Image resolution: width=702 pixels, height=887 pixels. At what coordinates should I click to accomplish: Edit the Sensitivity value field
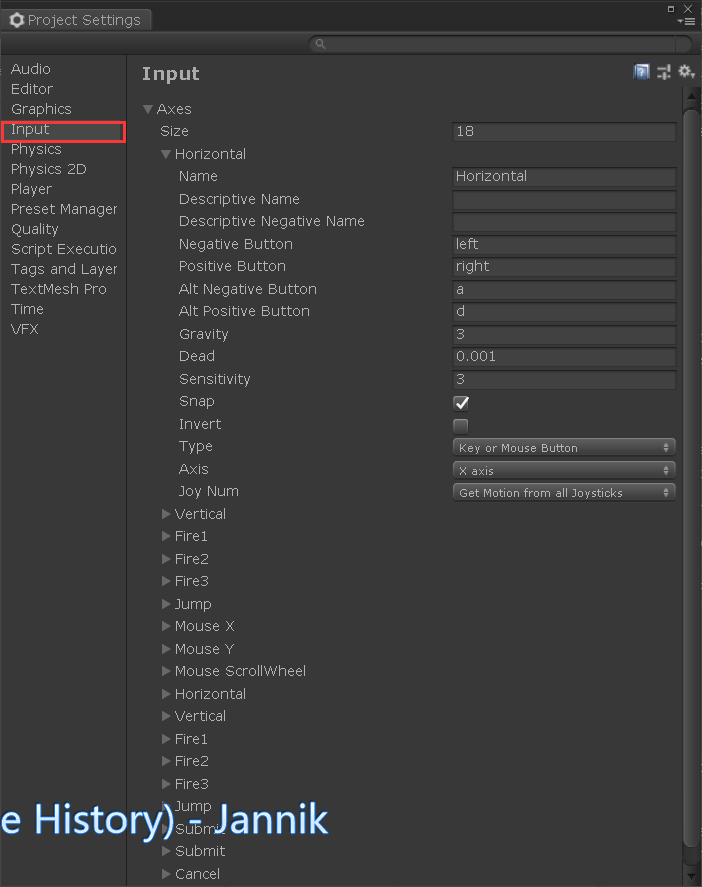(x=564, y=379)
